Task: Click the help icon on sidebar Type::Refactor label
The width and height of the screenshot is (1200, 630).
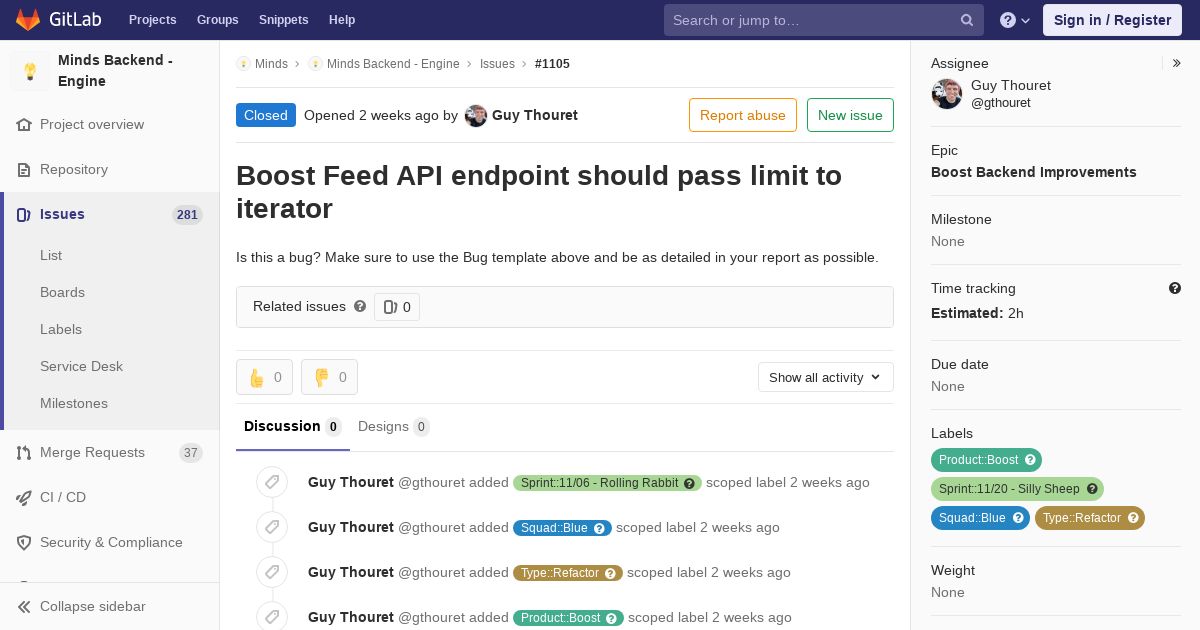Action: click(1133, 518)
